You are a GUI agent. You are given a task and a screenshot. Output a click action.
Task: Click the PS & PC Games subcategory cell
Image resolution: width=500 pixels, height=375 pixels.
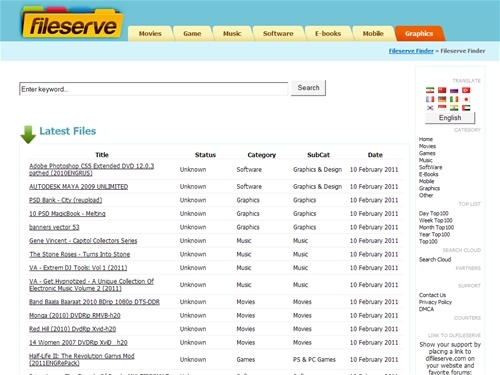tap(314, 359)
